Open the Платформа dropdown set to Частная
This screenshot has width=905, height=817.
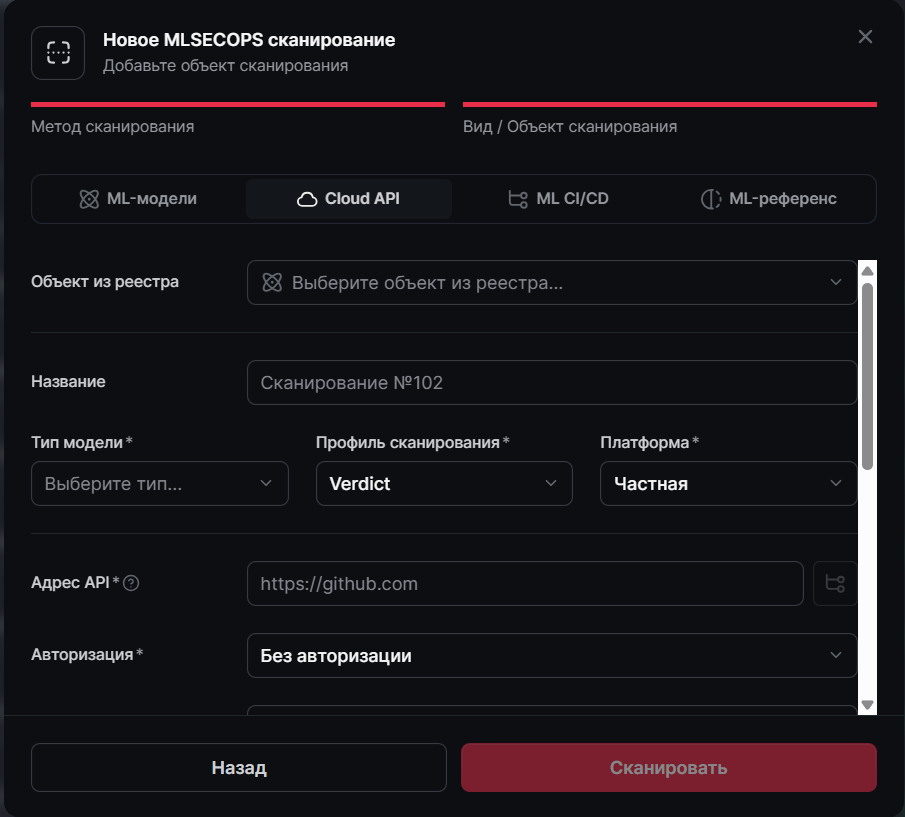[x=728, y=484]
